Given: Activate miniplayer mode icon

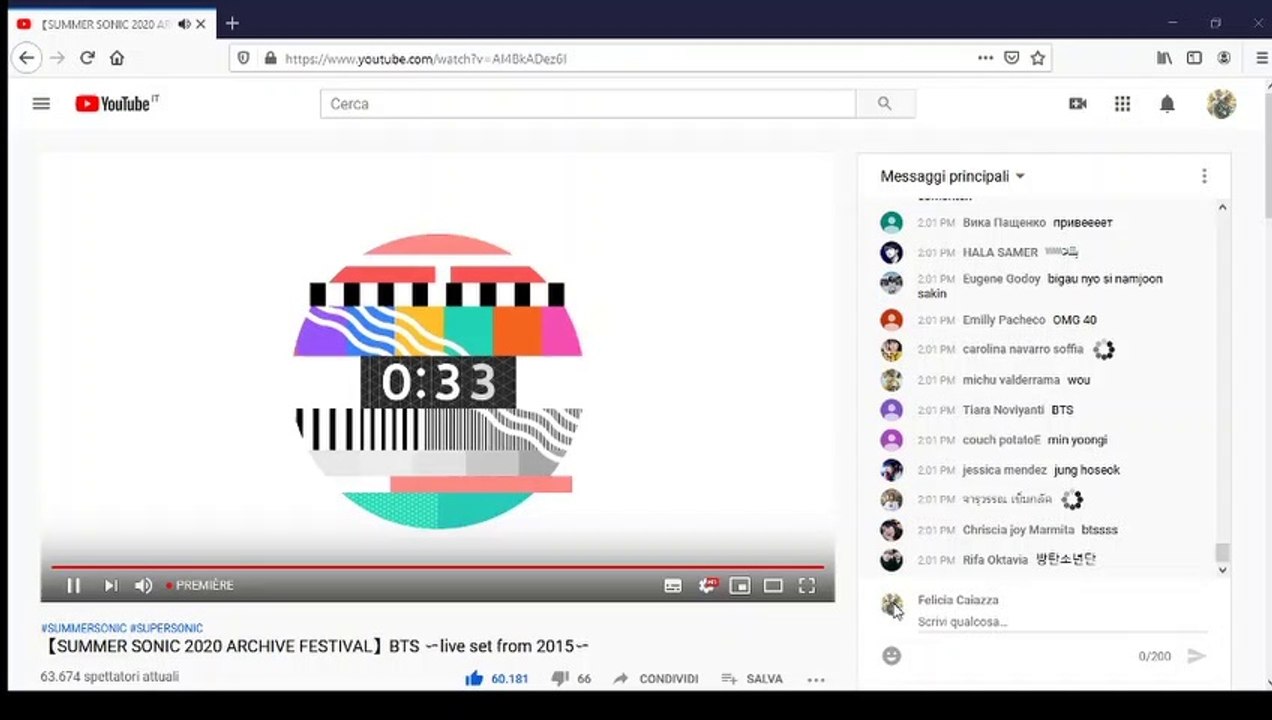Looking at the screenshot, I should point(740,586).
